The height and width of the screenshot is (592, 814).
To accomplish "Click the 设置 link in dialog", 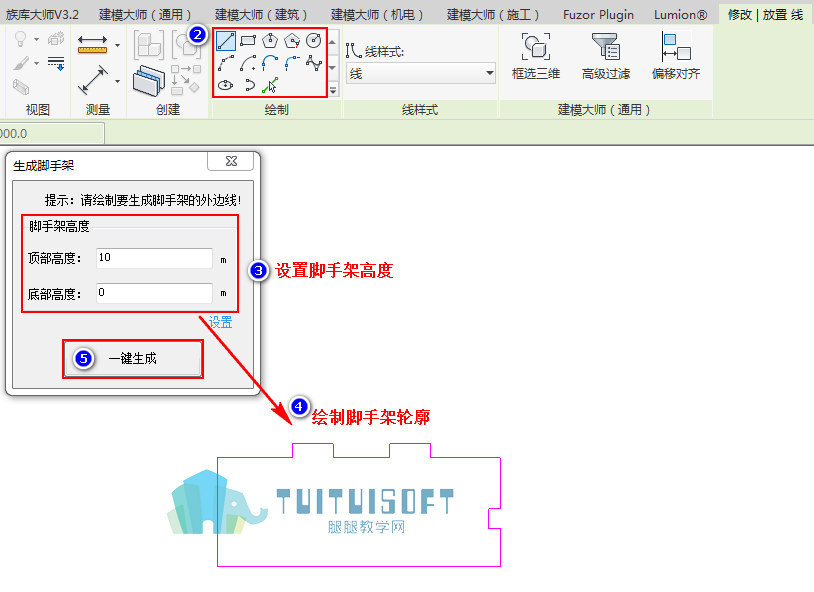I will pyautogui.click(x=220, y=322).
